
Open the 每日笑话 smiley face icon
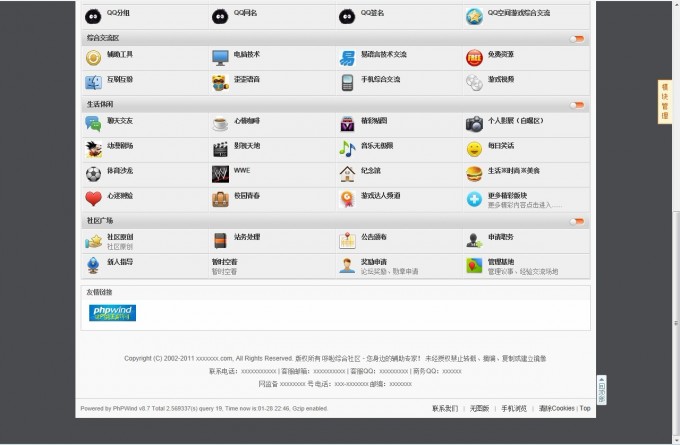[474, 149]
